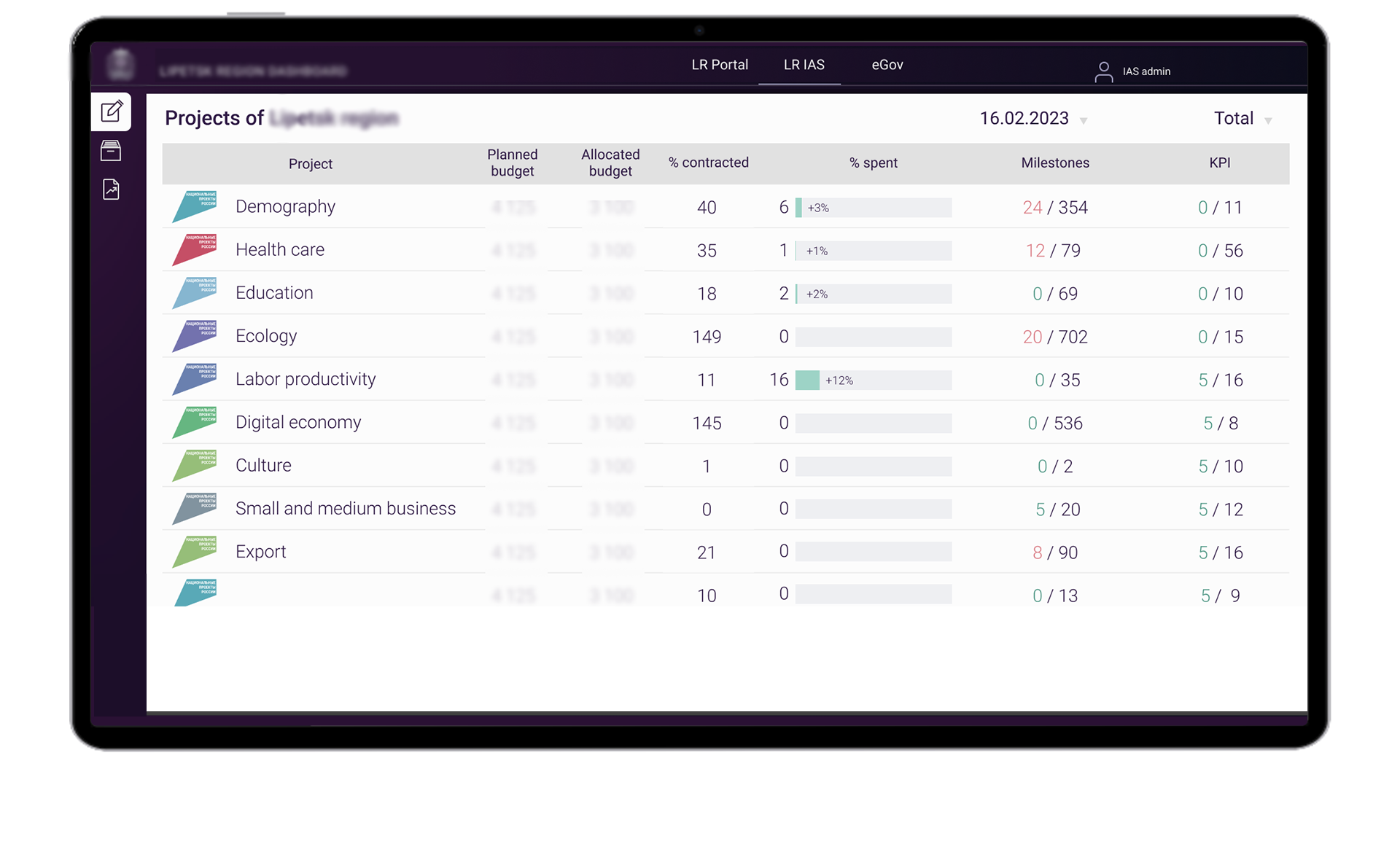
Task: Open the Labor productivity project row
Action: tap(306, 379)
